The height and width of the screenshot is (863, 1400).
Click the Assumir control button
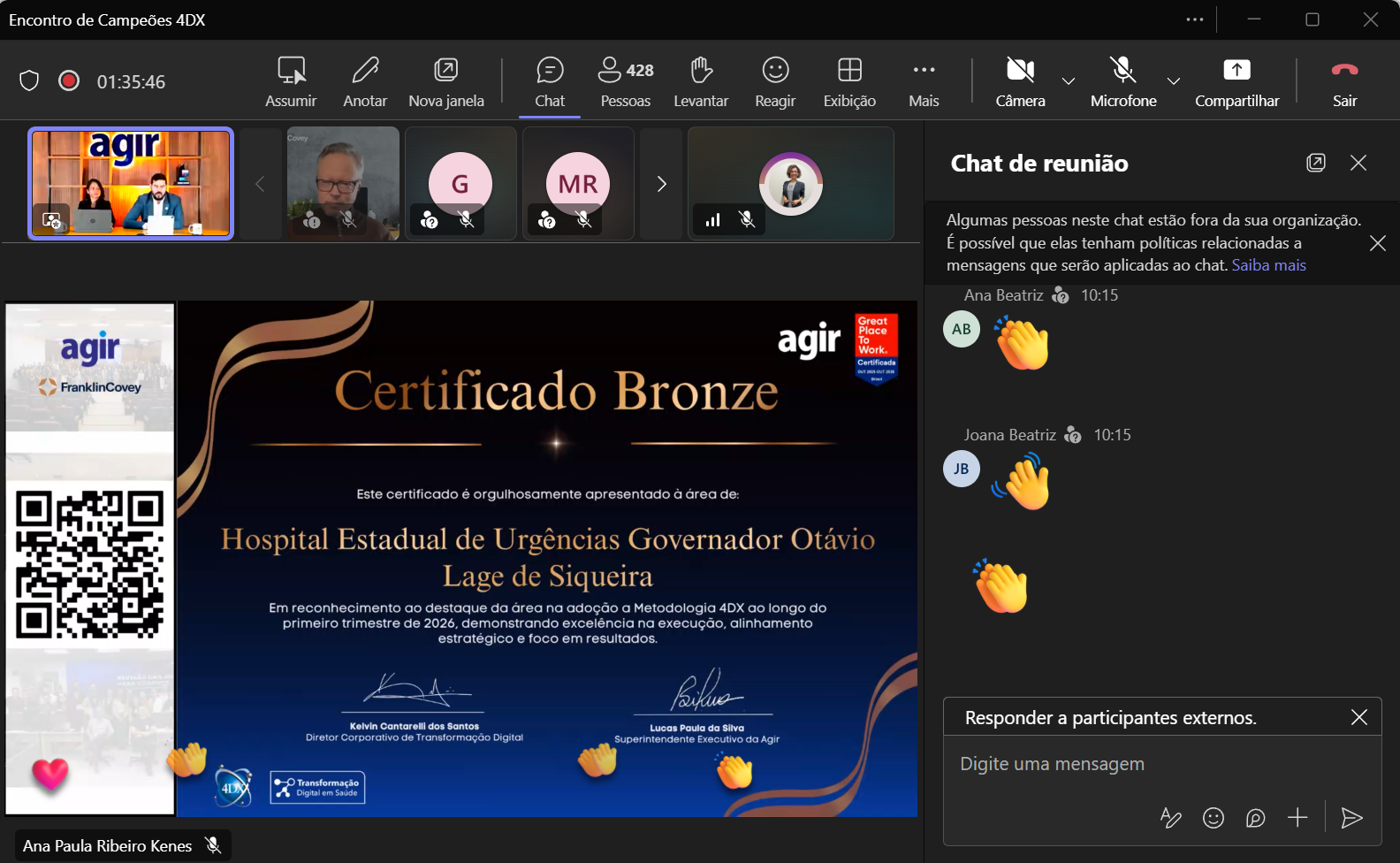tap(291, 81)
